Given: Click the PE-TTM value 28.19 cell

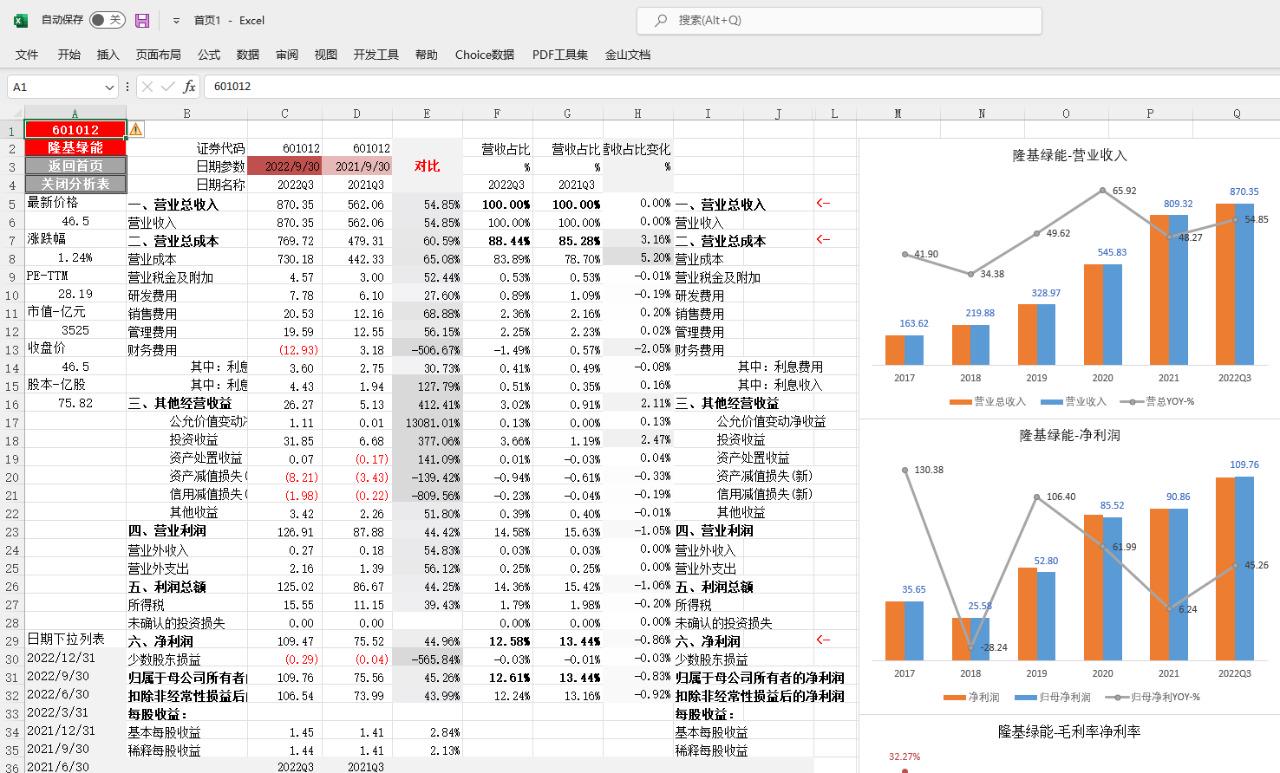Looking at the screenshot, I should pos(75,294).
